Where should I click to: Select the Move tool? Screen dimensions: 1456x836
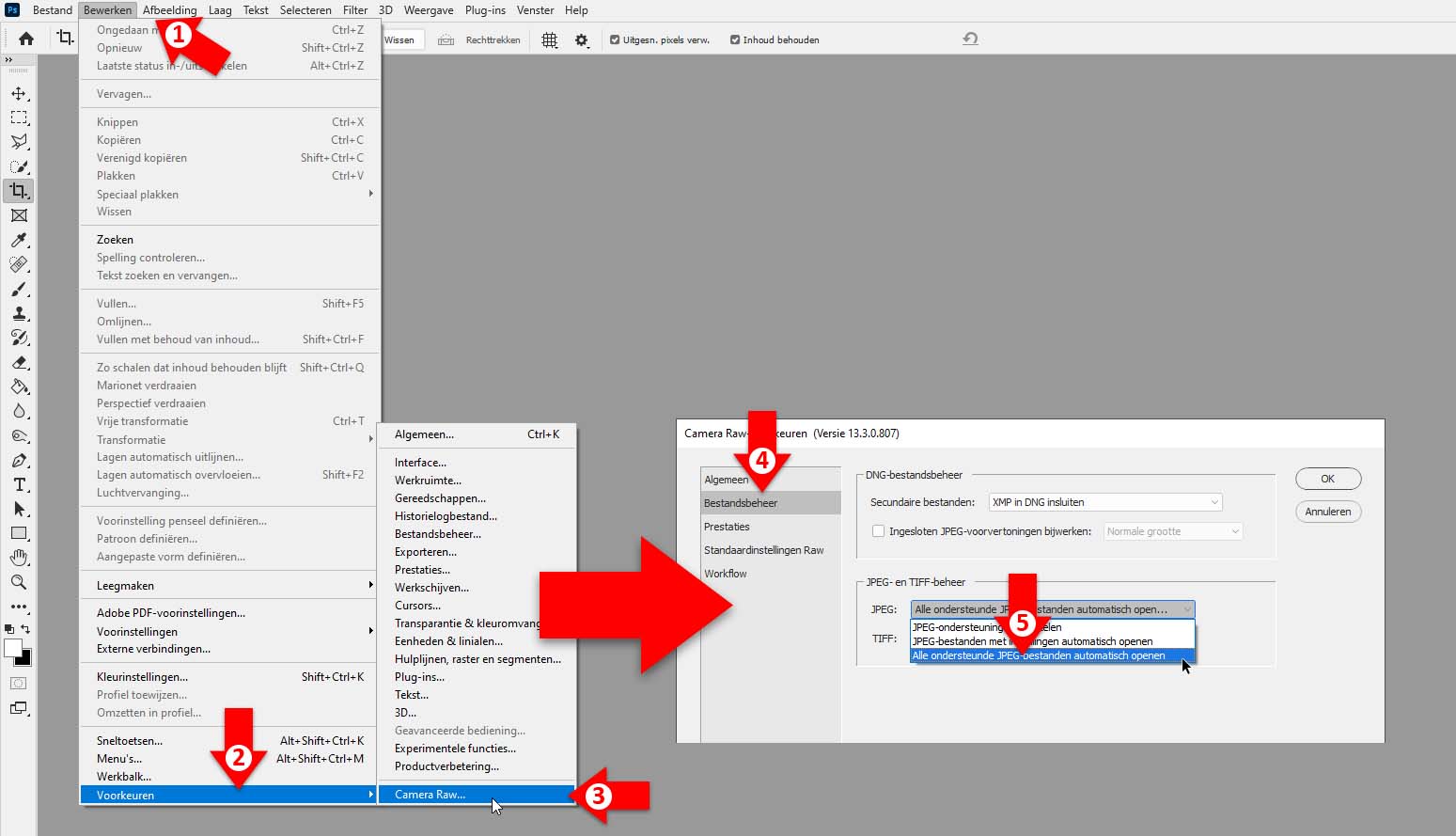19,94
